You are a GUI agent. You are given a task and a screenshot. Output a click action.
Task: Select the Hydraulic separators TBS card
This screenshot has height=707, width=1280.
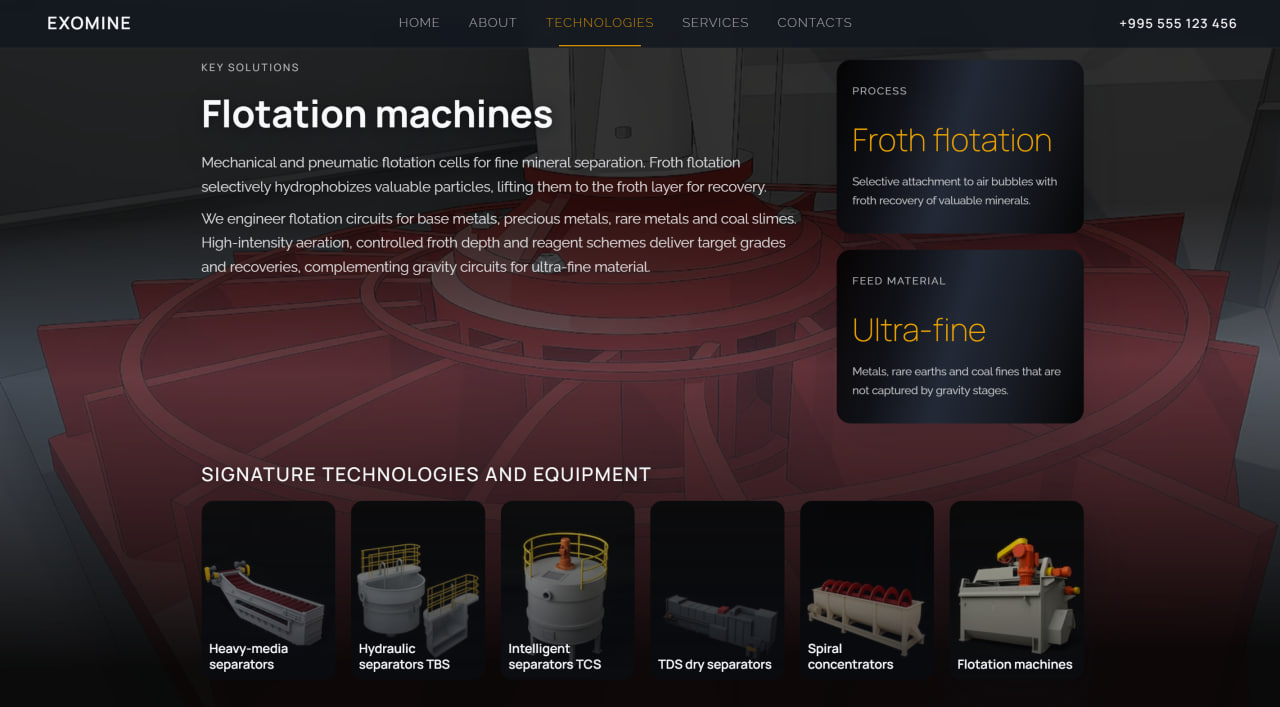pyautogui.click(x=418, y=591)
